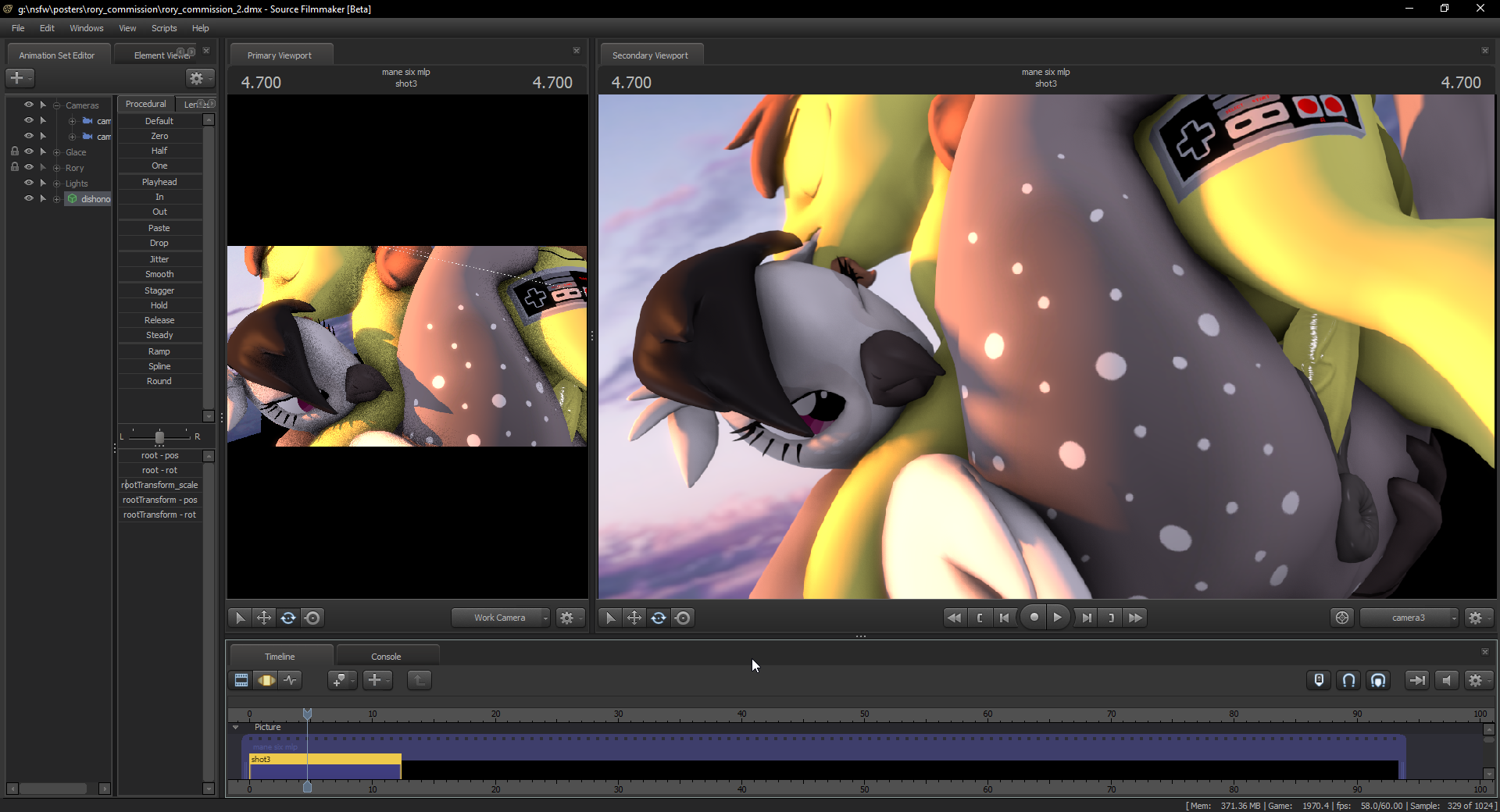
Task: Click the double-left rewind playback button
Action: pos(954,618)
